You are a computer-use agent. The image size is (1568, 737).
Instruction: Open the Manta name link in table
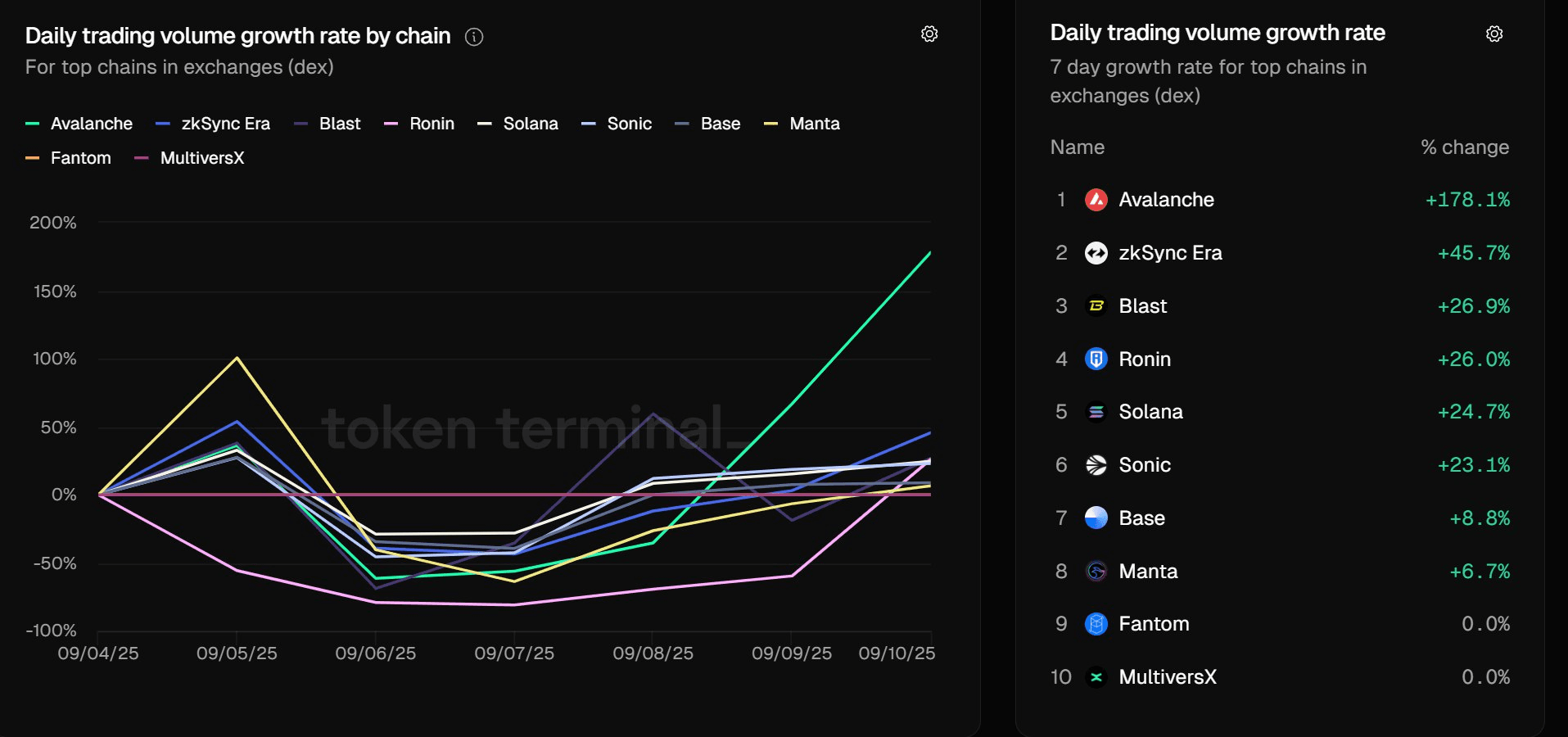tap(1148, 571)
